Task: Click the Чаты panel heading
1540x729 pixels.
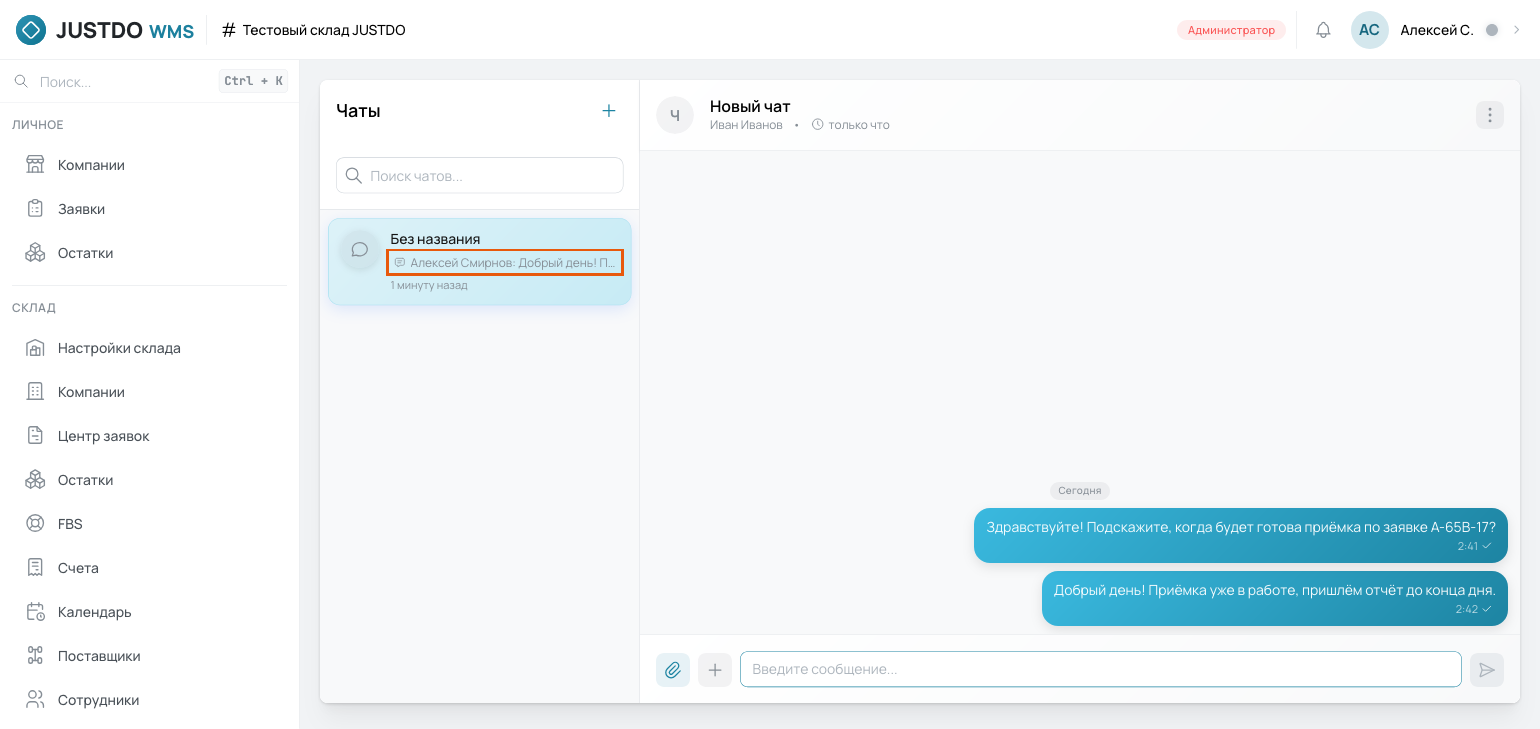Action: tap(358, 111)
